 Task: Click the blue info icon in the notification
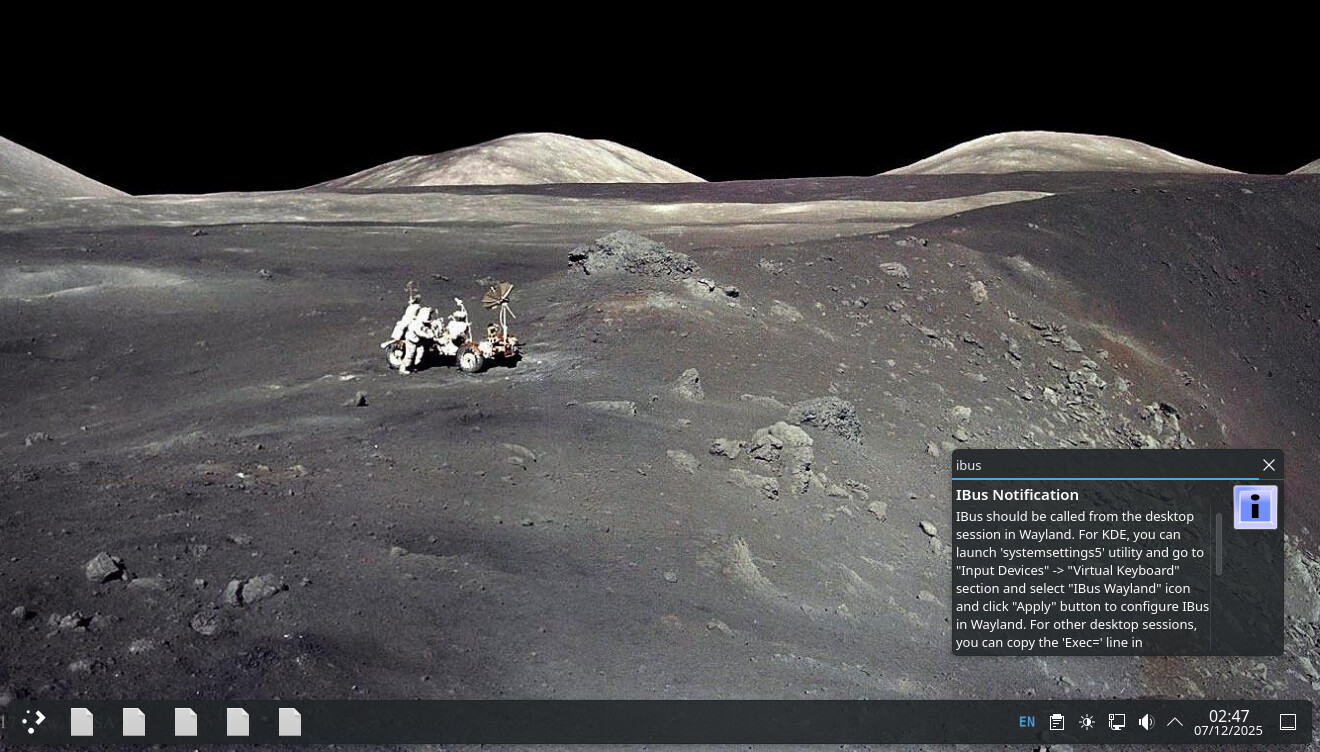pyautogui.click(x=1255, y=507)
